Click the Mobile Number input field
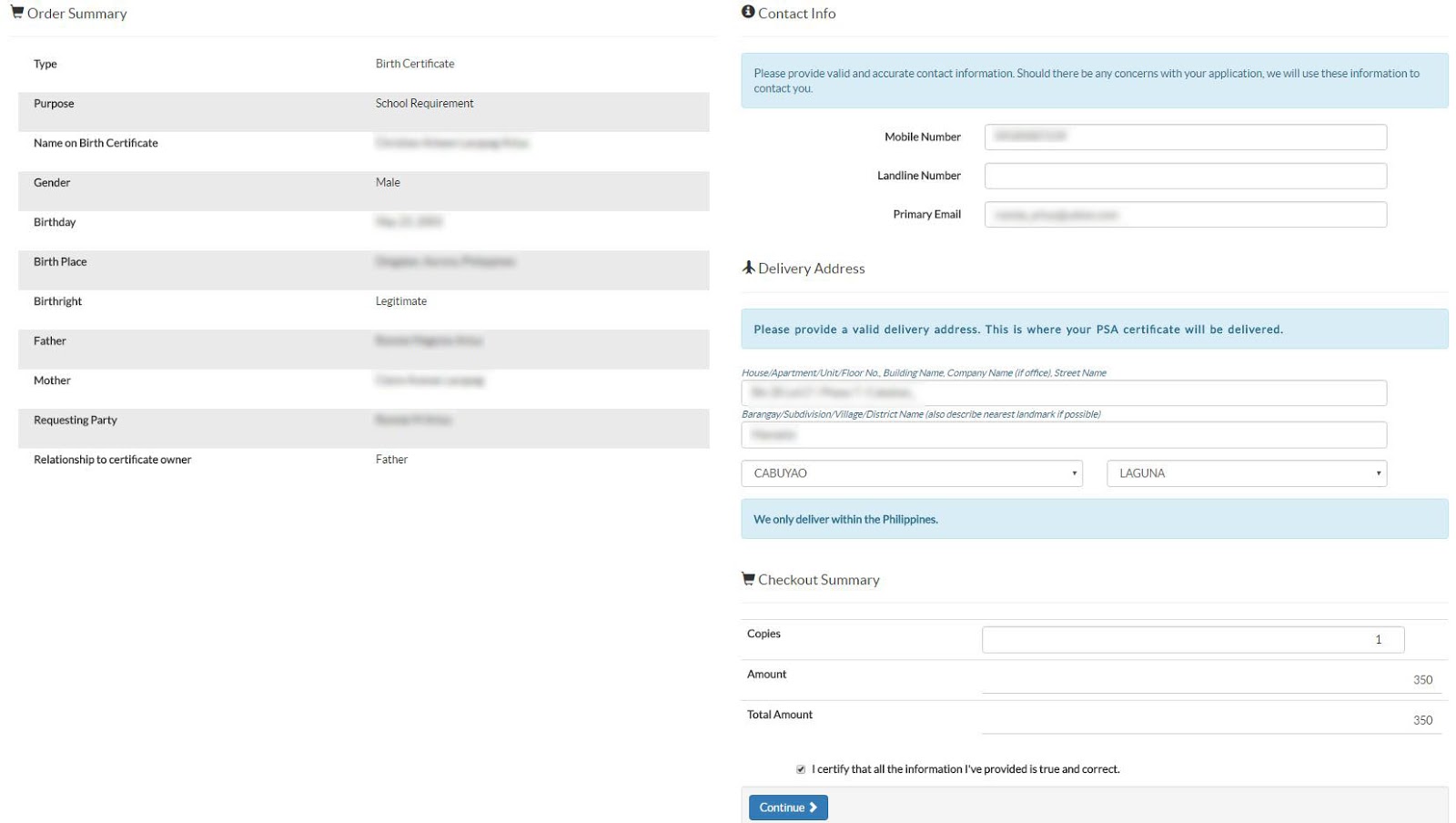This screenshot has width=1456, height=823. pos(1185,137)
